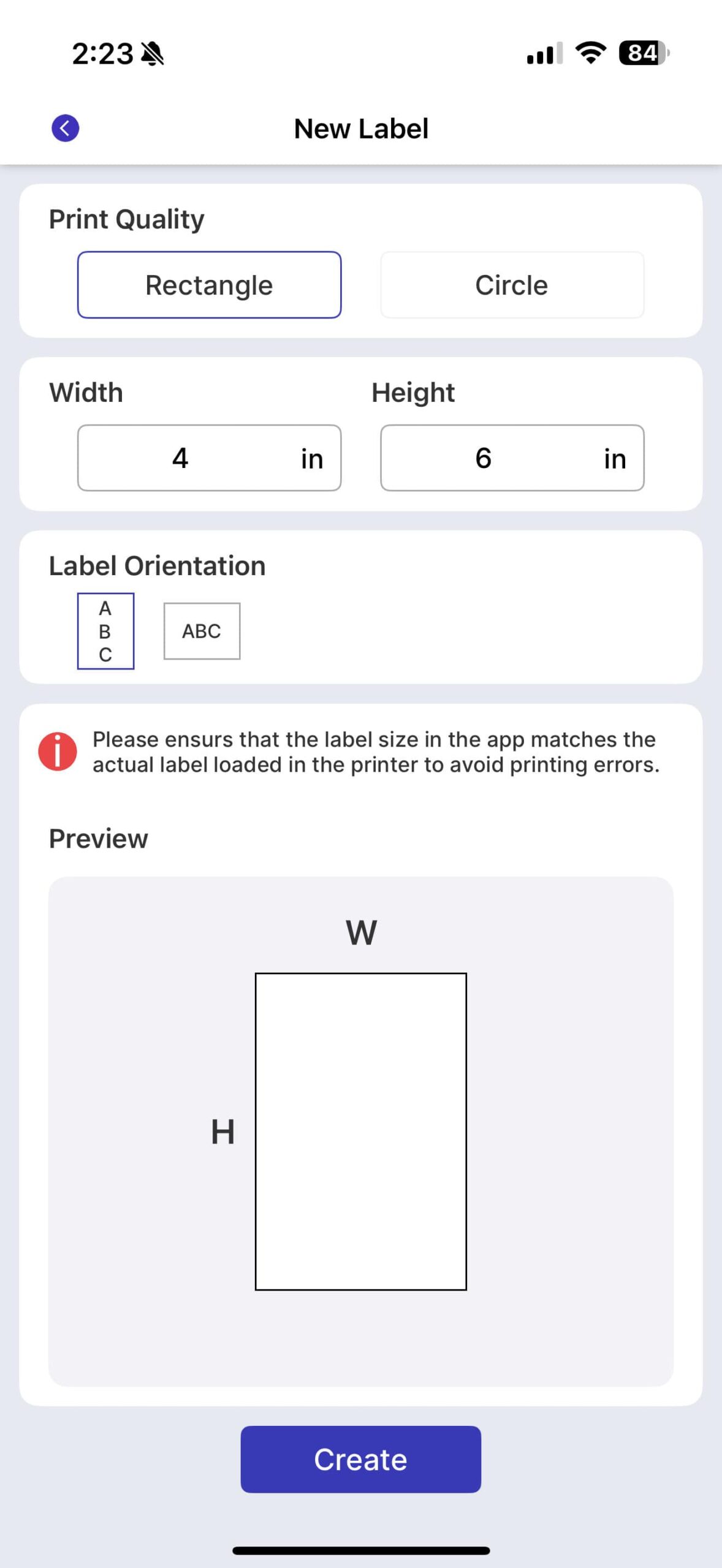Tap the battery level indicator
722x1568 pixels.
[x=644, y=53]
